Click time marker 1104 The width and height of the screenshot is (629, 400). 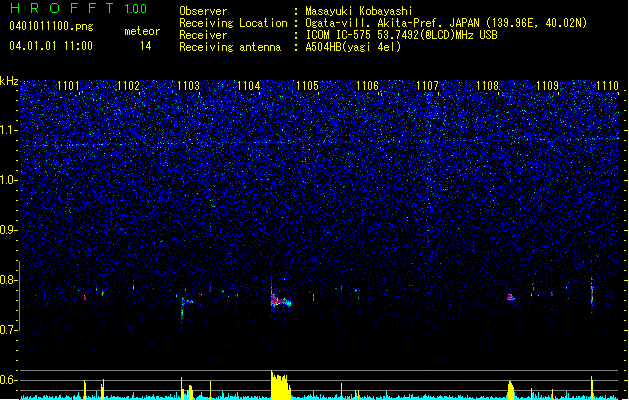click(x=248, y=86)
